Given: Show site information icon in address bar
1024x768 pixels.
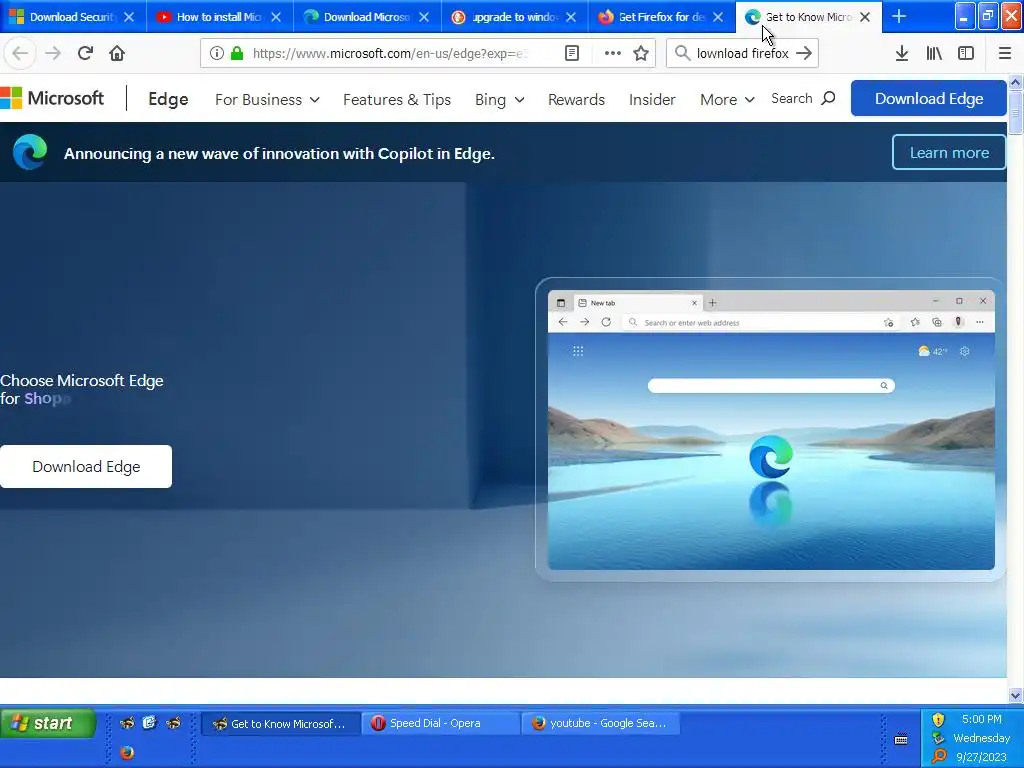Looking at the screenshot, I should click(217, 54).
